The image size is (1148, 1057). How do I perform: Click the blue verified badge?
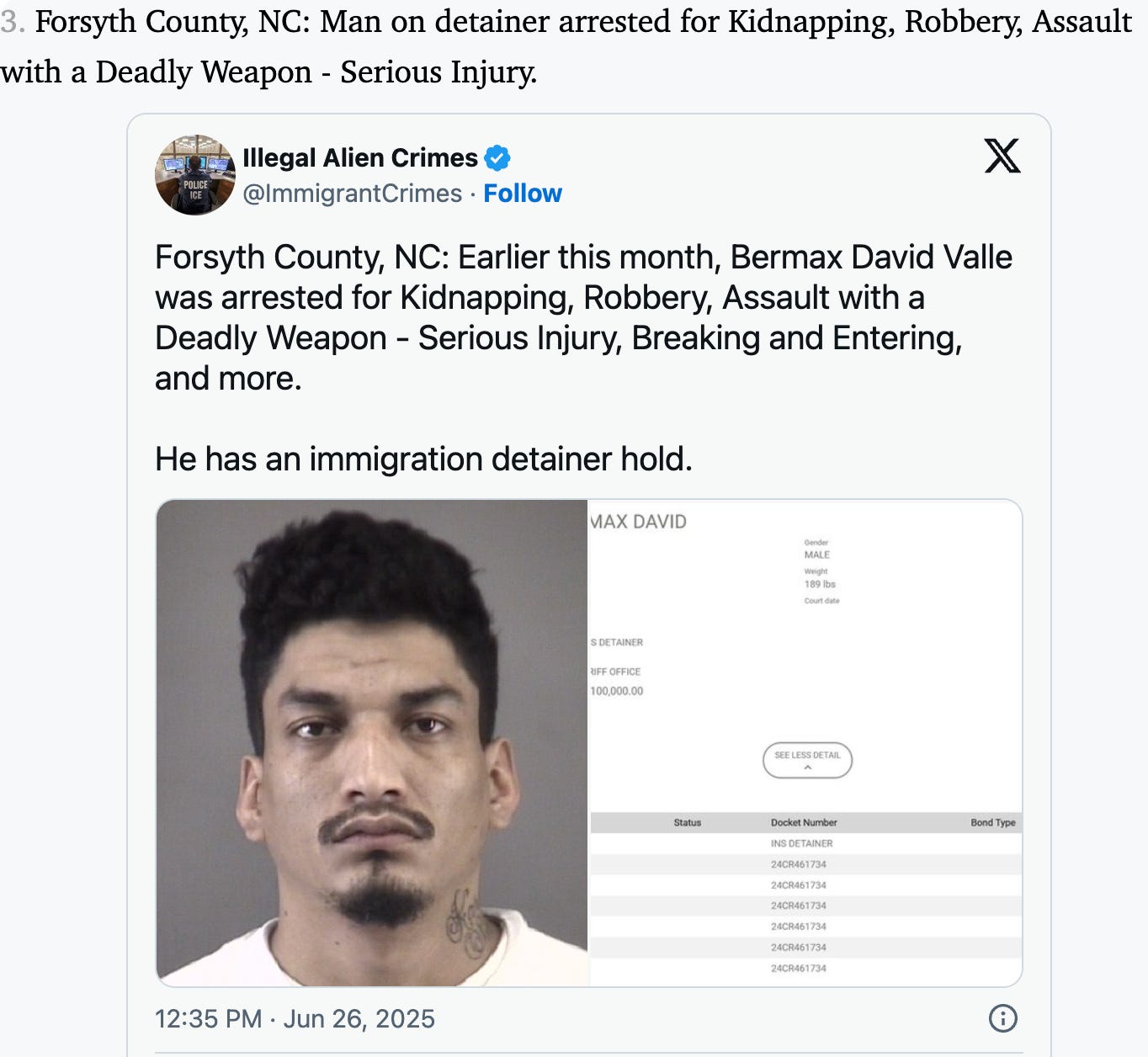click(497, 157)
